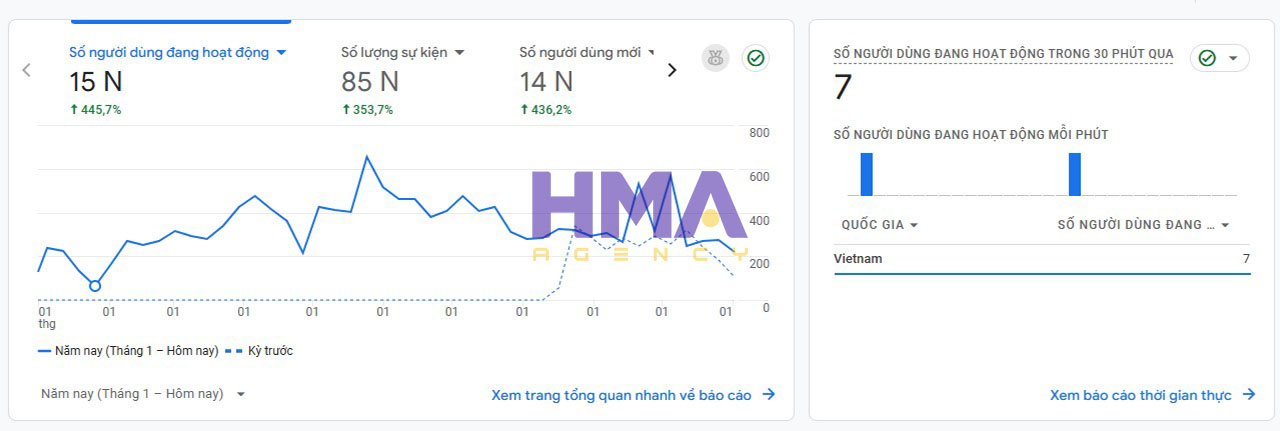1280x431 pixels.
Task: Click the '15 N' active users value
Action: (x=96, y=82)
